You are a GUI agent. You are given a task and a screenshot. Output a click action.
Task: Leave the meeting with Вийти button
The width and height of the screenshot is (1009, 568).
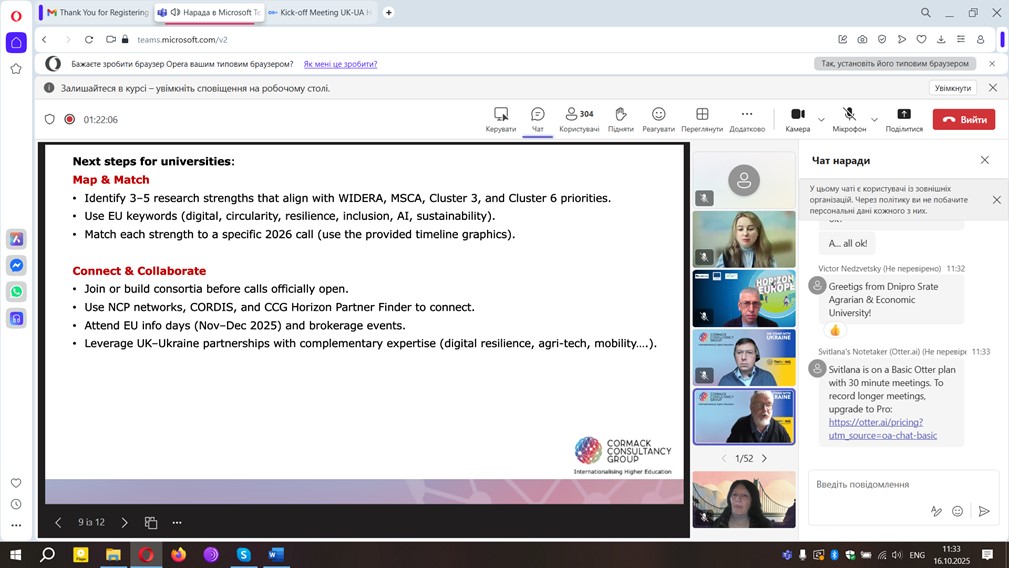click(964, 119)
